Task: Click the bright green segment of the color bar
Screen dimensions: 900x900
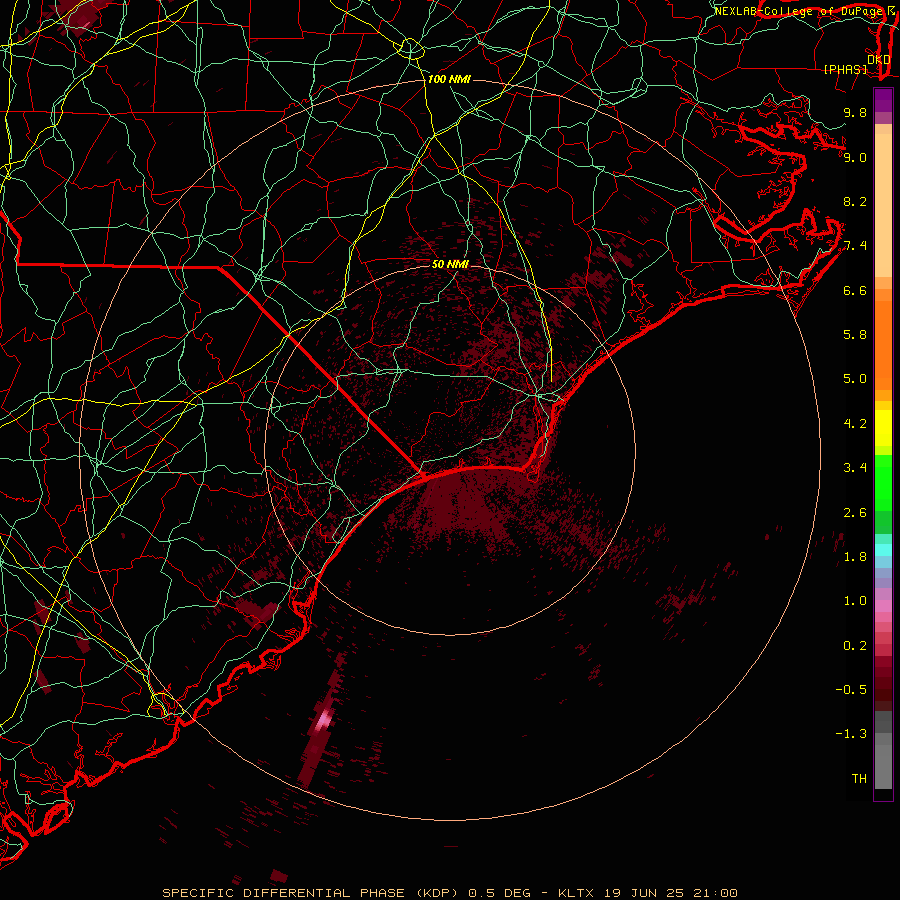Action: coord(883,482)
